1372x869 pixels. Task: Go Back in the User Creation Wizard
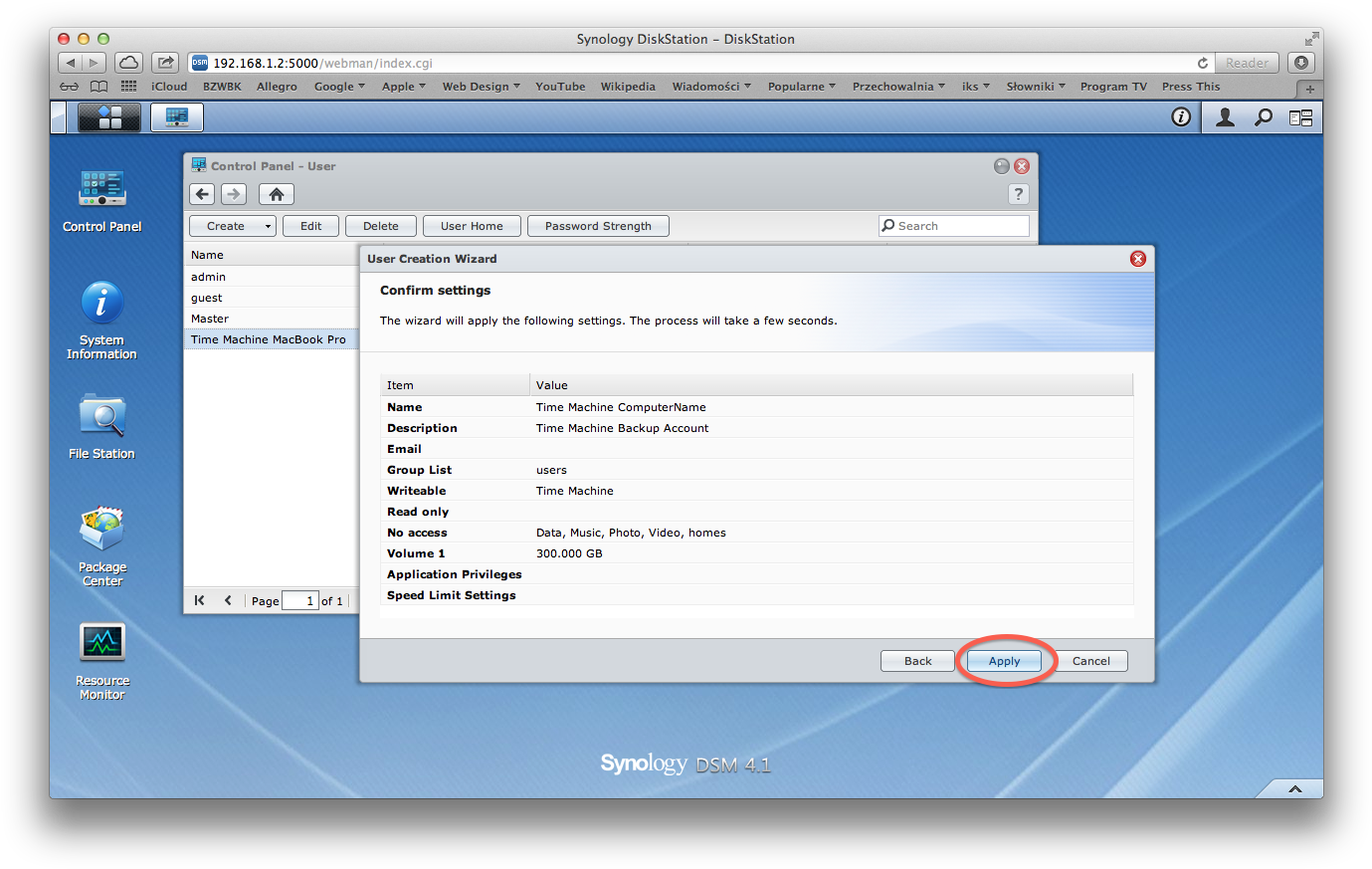tap(917, 661)
